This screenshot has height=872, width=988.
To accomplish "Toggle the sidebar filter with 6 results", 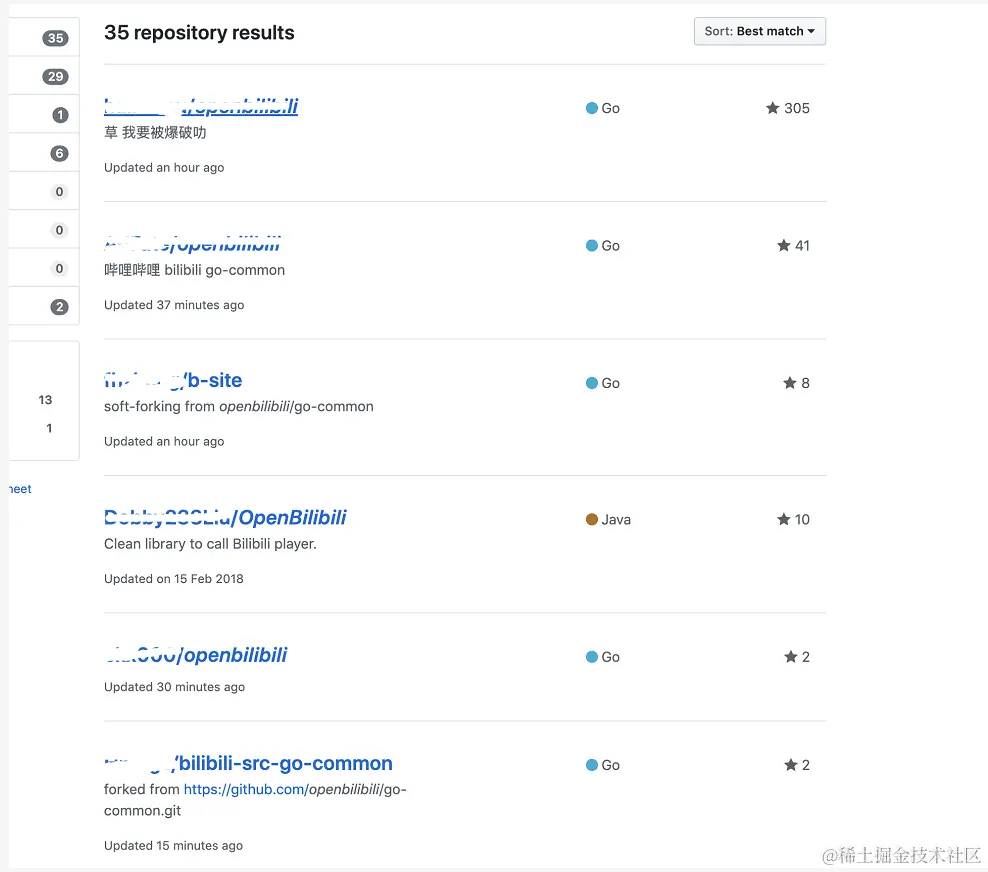I will point(57,152).
